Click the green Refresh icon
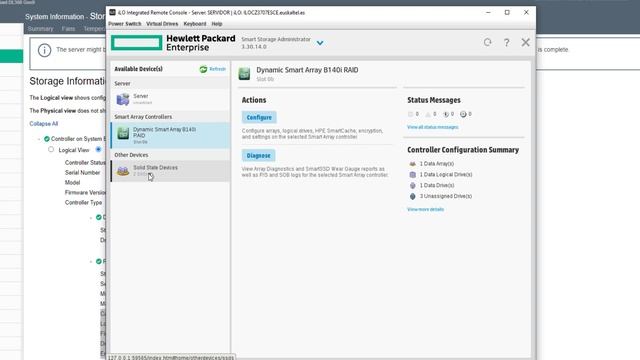The image size is (640, 360). point(203,69)
